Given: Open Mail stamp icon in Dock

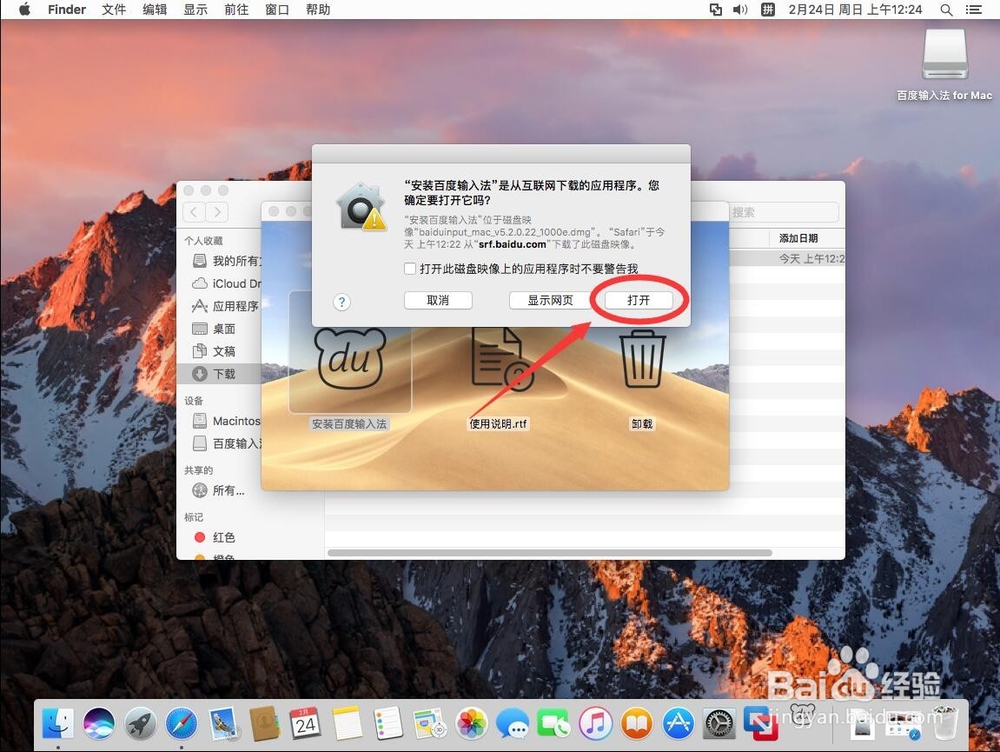Looking at the screenshot, I should (223, 724).
